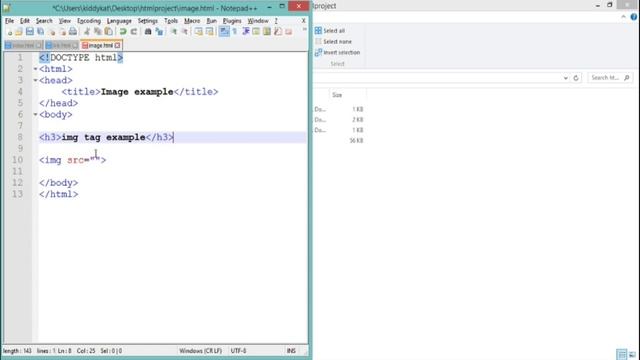Image resolution: width=640 pixels, height=360 pixels.
Task: Click the UTF-8 encoding status bar entry
Action: (238, 351)
